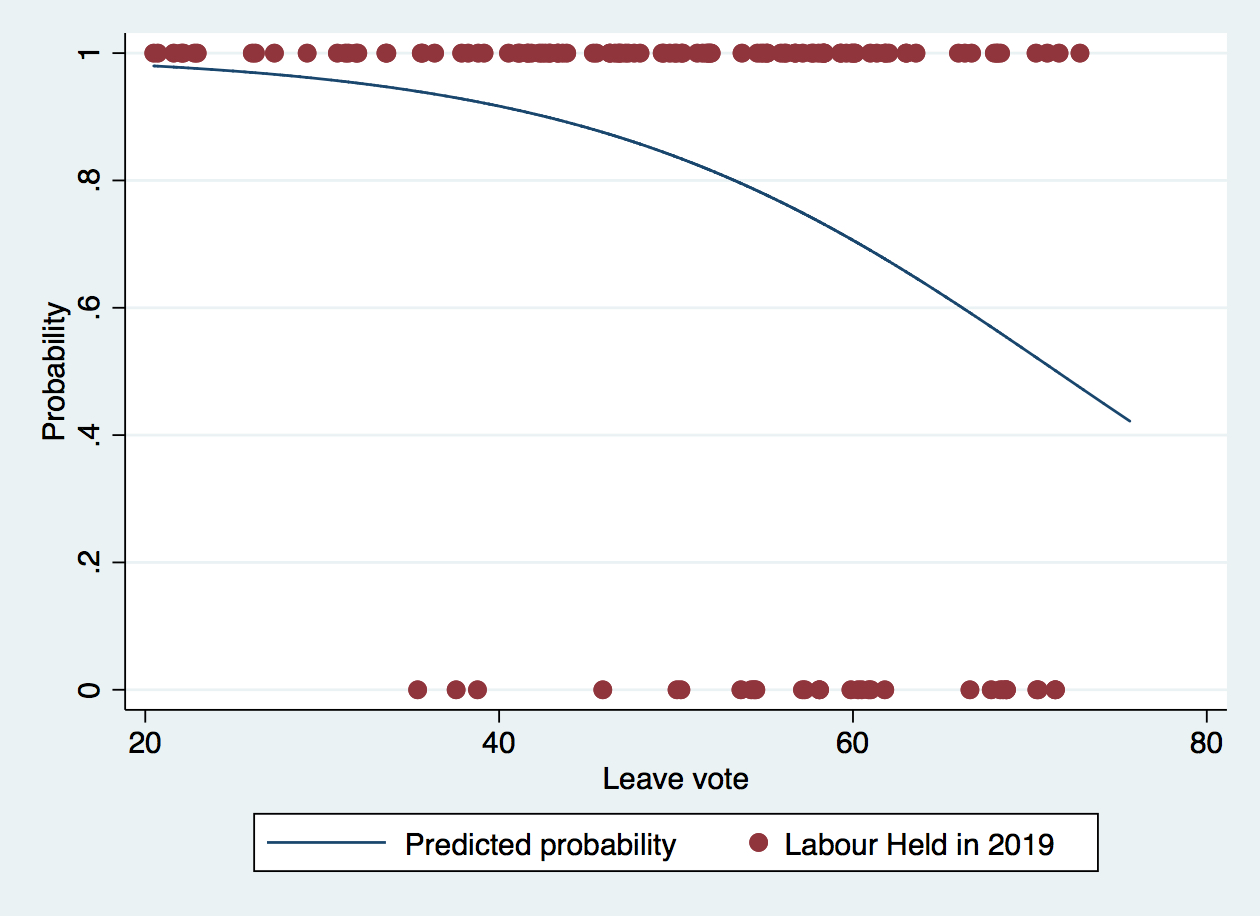Click the "Leave vote" x-axis title
Image resolution: width=1260 pixels, height=916 pixels.
[675, 779]
